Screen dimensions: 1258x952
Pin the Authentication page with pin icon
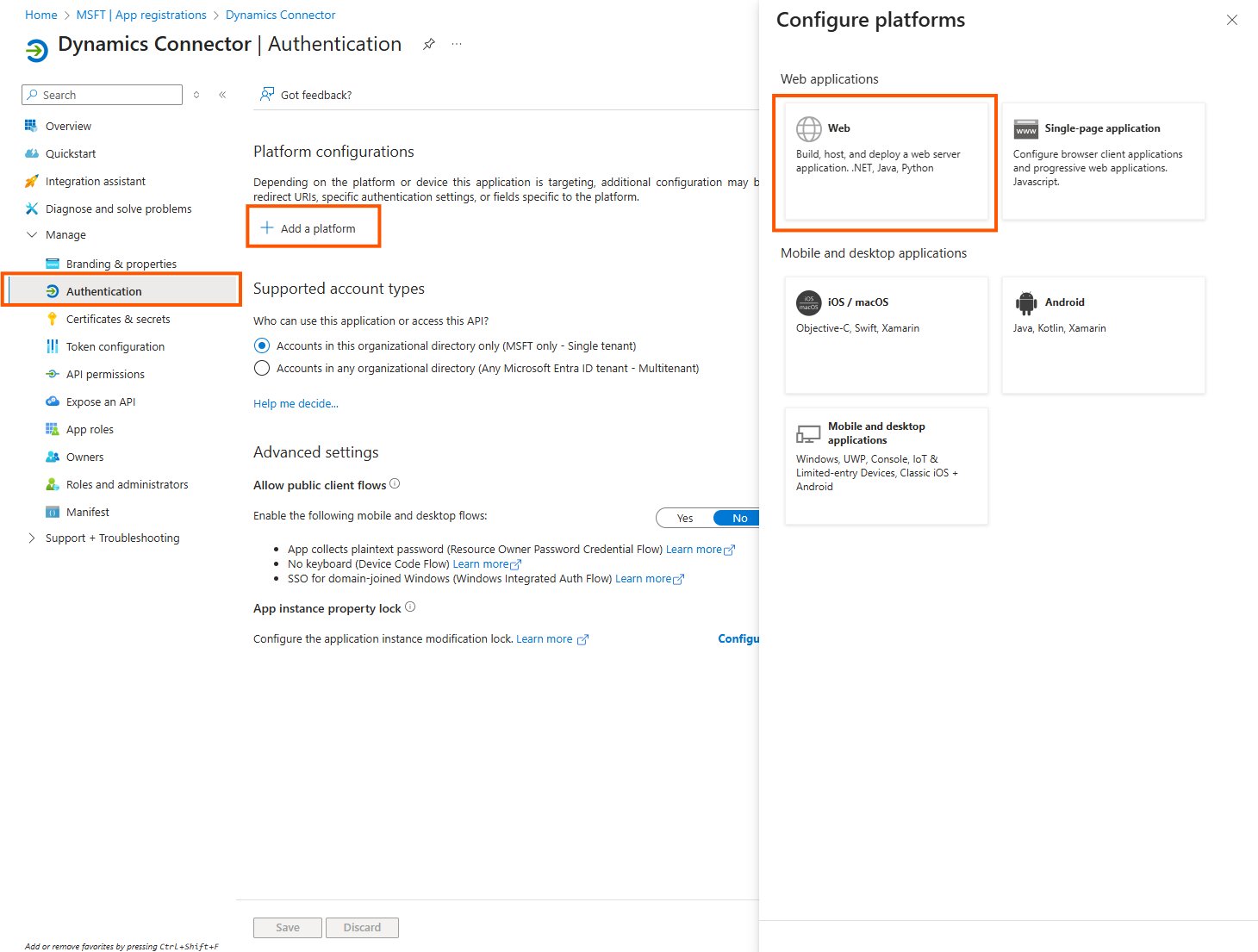[429, 44]
